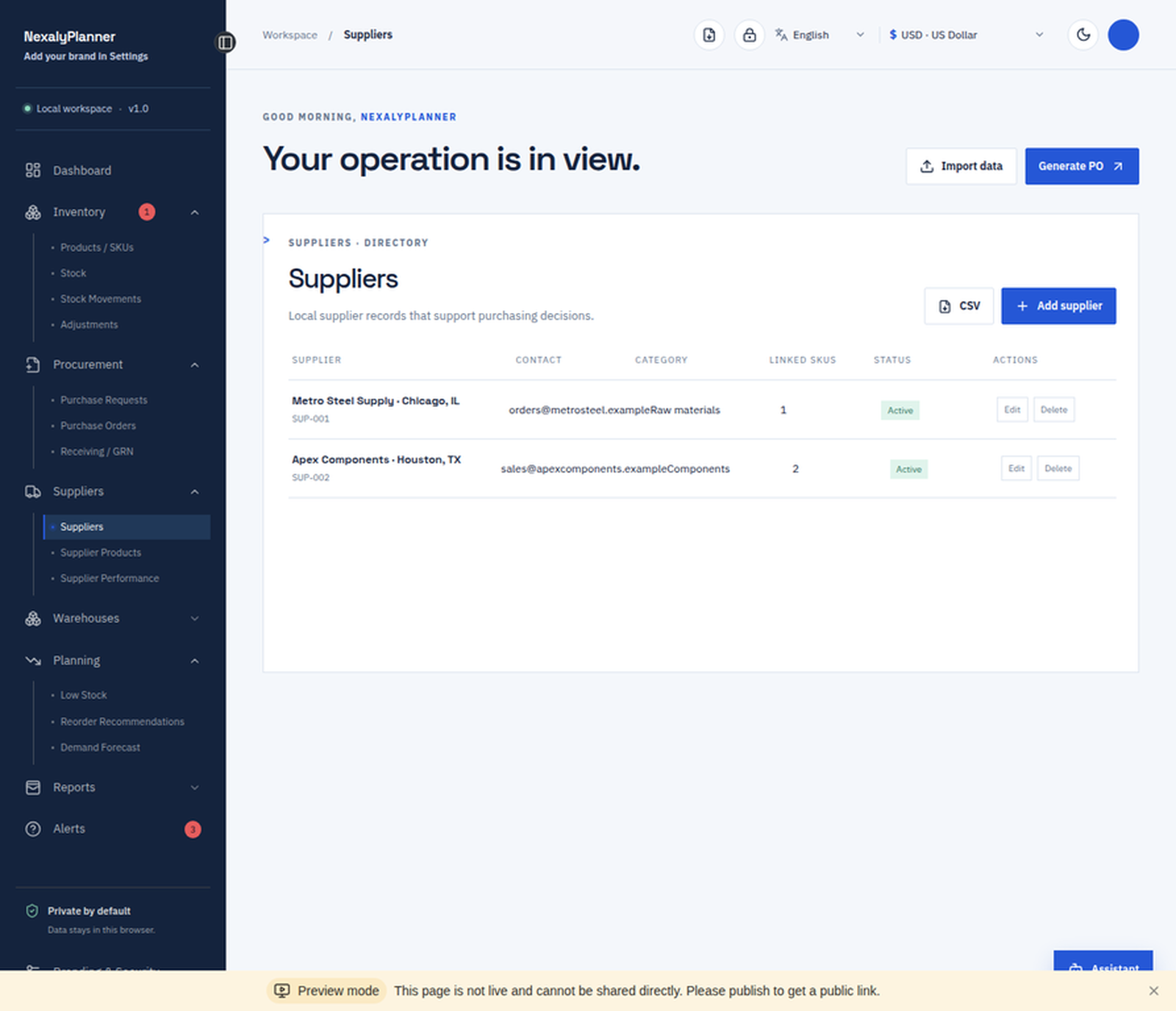Click the Add supplier button
The image size is (1176, 1011).
[1058, 306]
